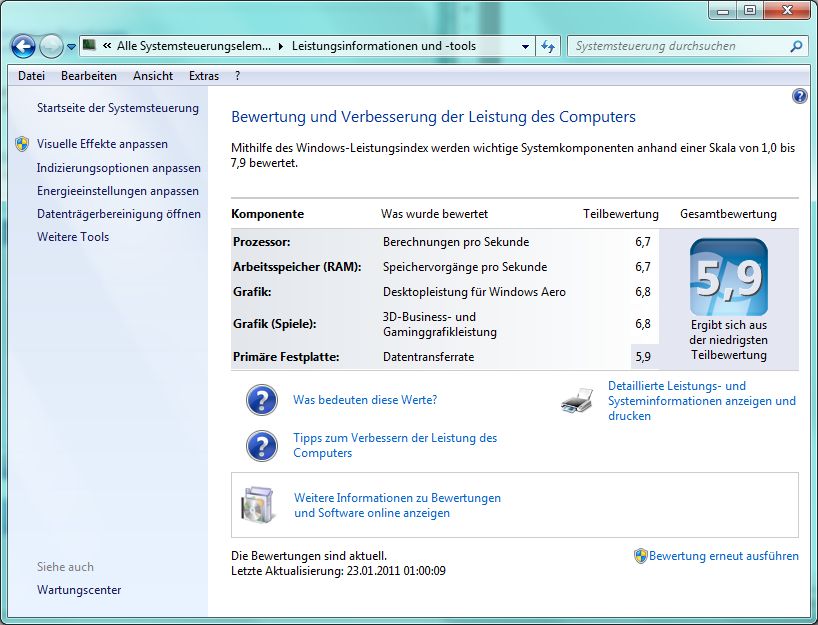The height and width of the screenshot is (625, 818).
Task: Click the magnifier search icon
Action: click(796, 46)
